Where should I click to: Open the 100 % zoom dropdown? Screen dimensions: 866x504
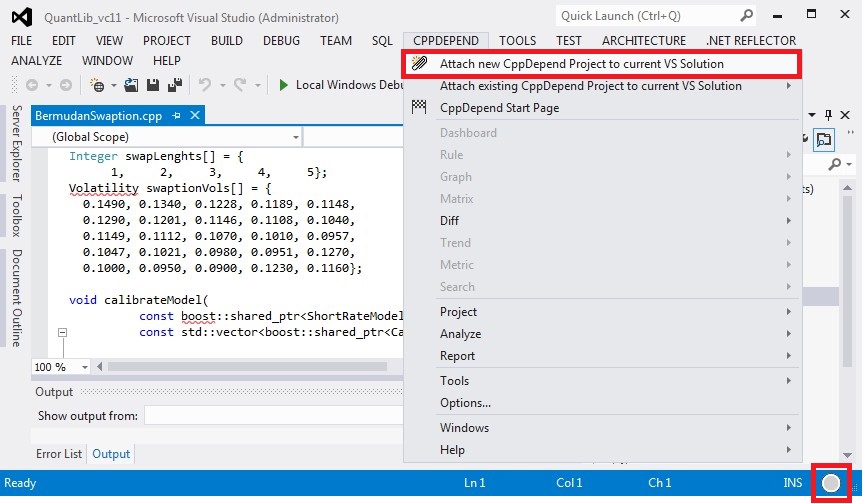pyautogui.click(x=85, y=367)
